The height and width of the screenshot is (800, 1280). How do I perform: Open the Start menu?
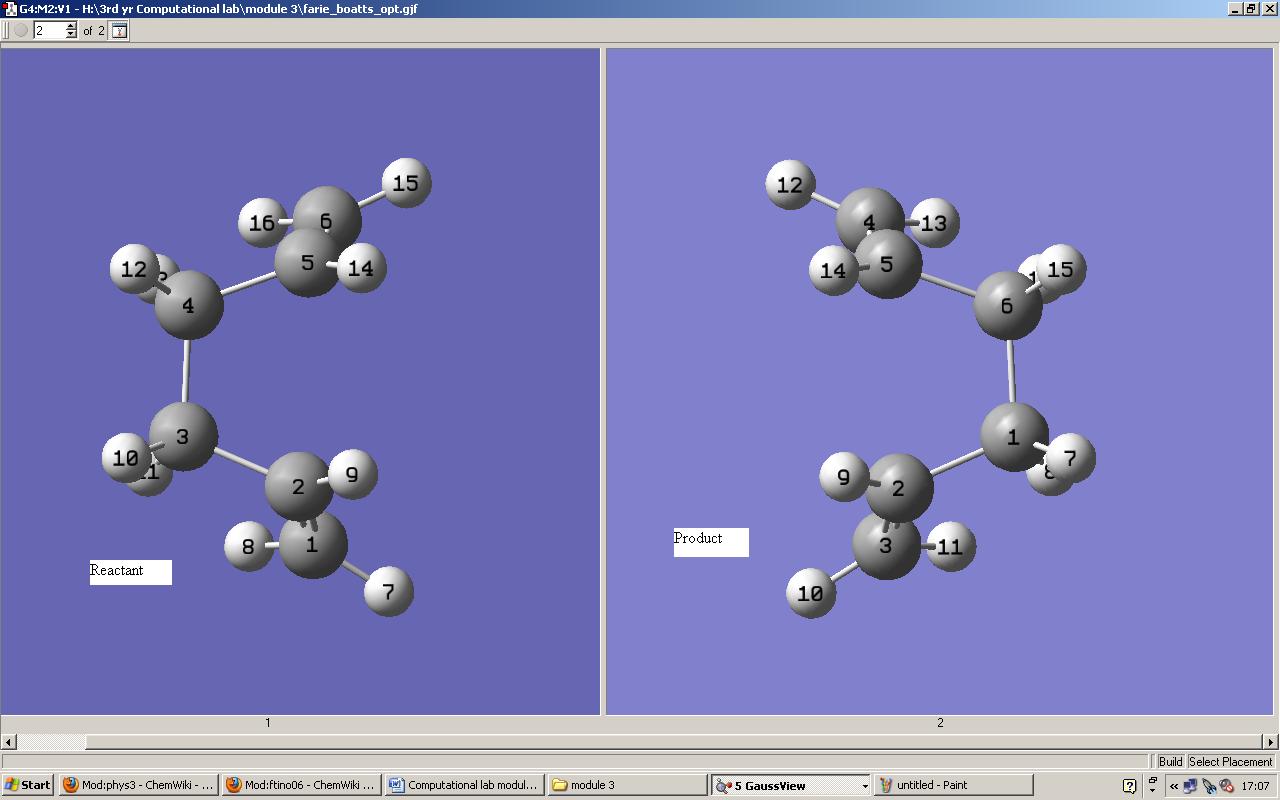27,785
